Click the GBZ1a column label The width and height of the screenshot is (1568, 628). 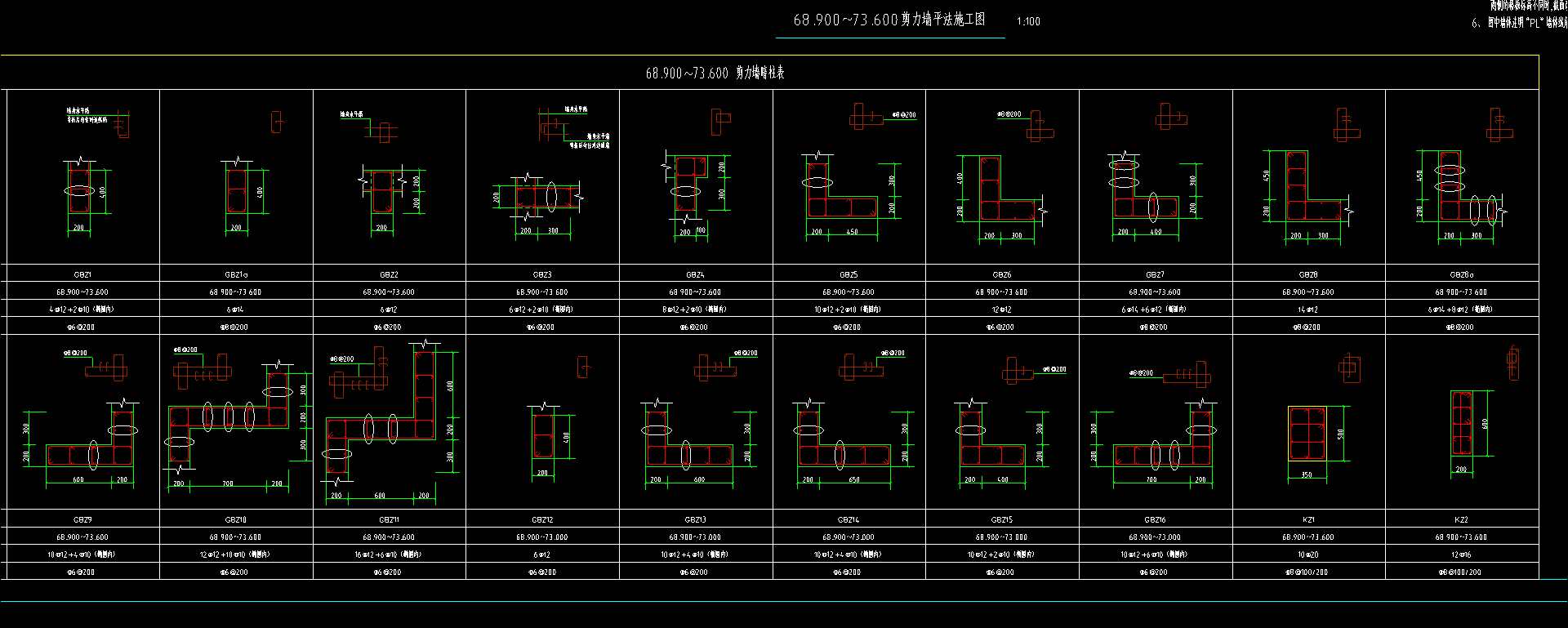(236, 275)
